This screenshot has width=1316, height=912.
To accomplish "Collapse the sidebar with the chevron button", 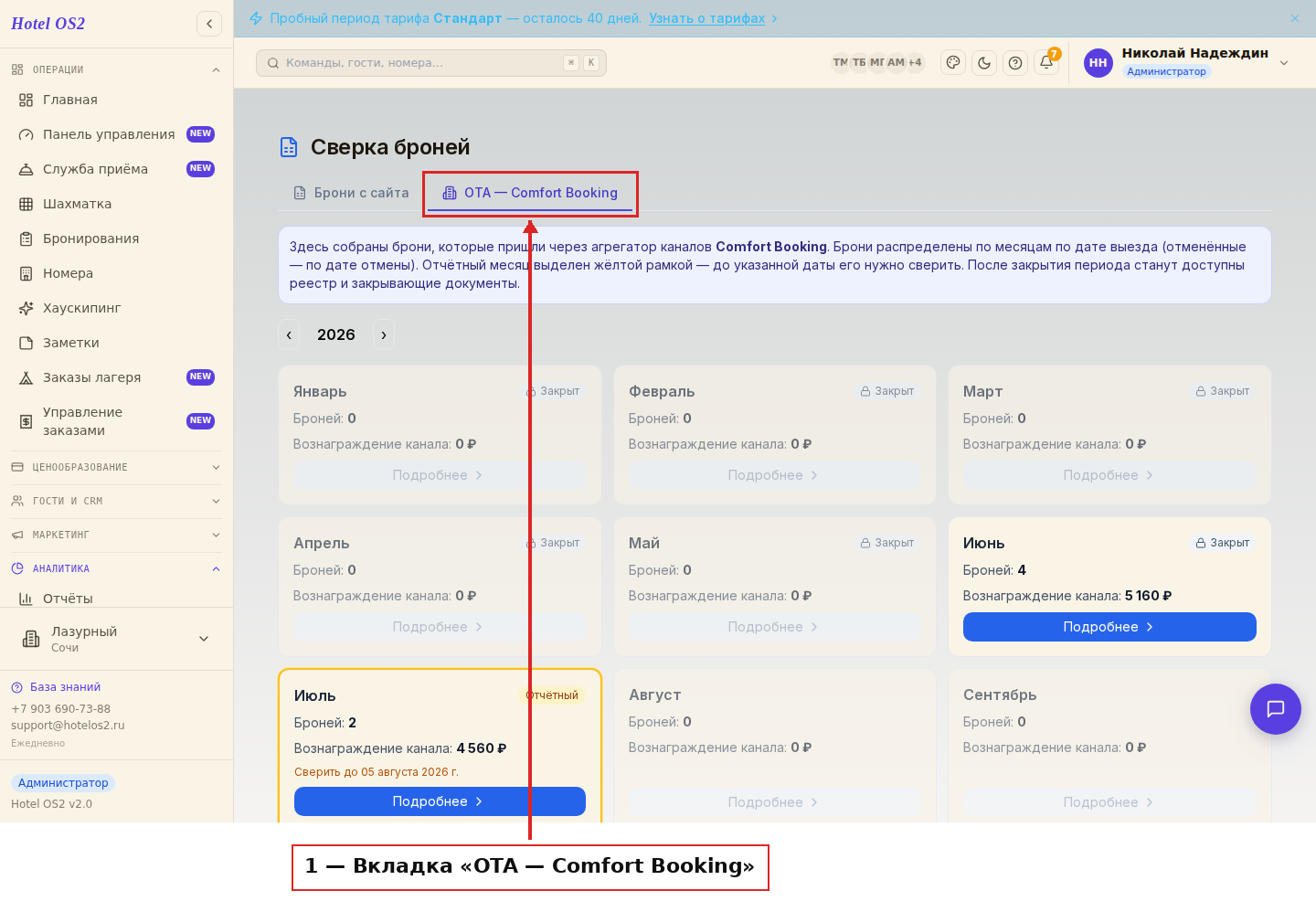I will [x=209, y=24].
